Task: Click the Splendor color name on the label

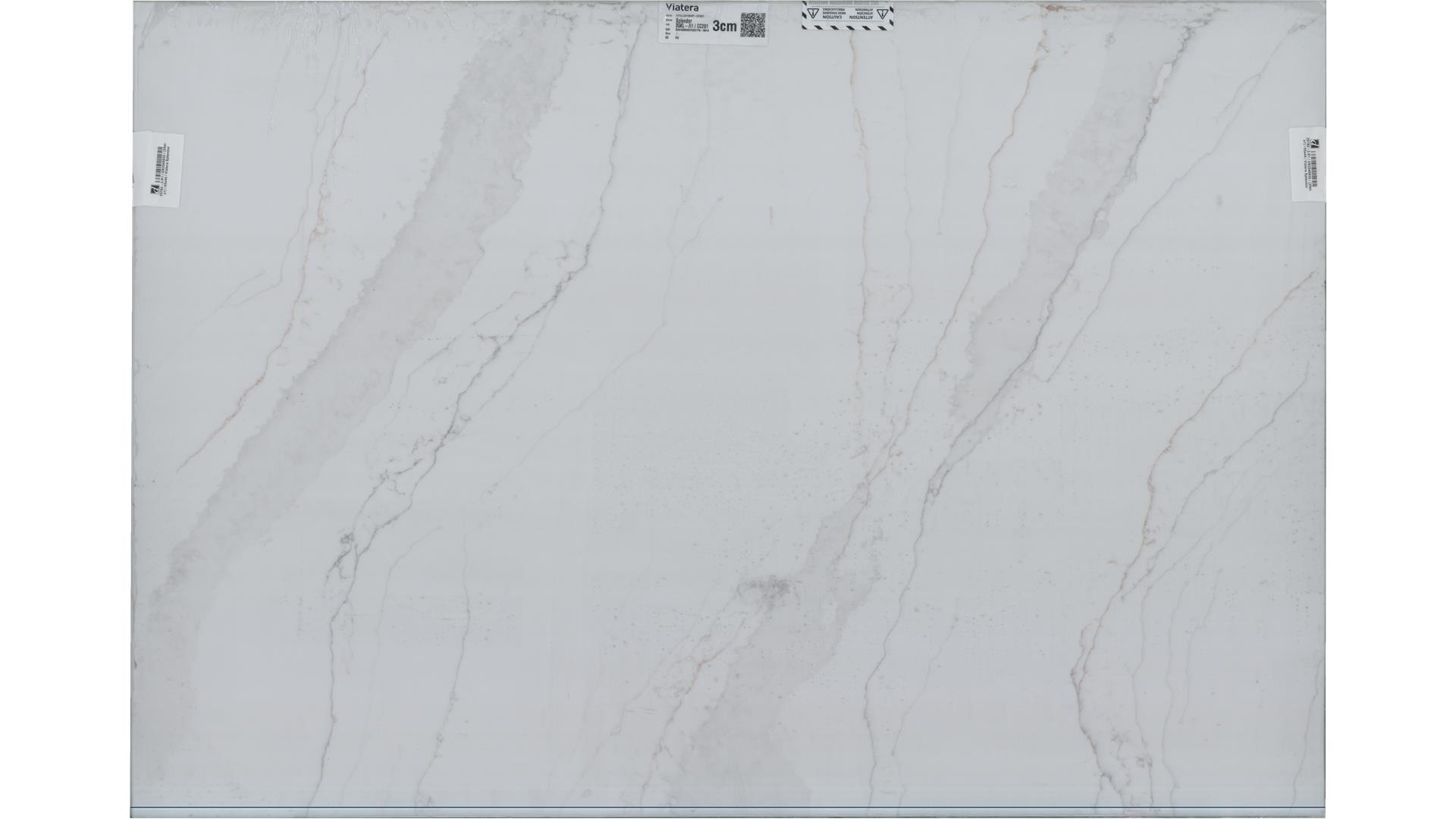Action: click(684, 20)
